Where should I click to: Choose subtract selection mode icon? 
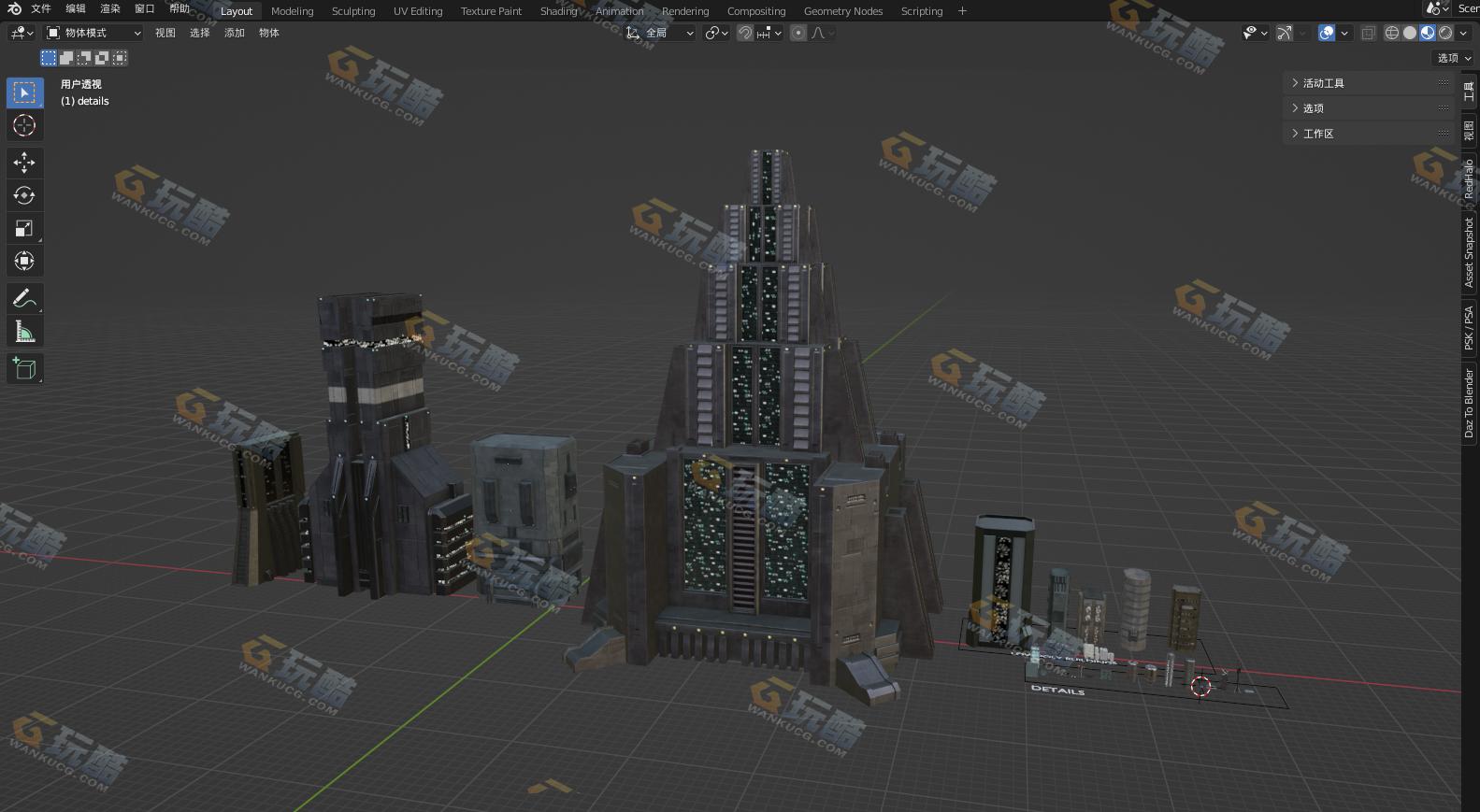(84, 58)
